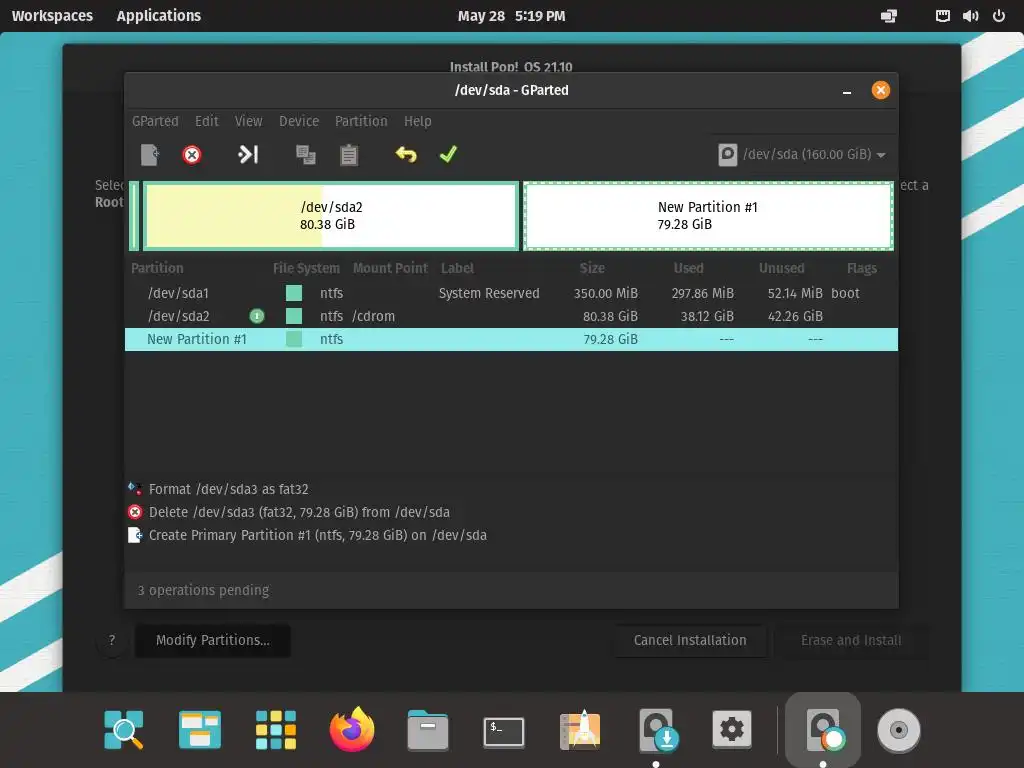Select the /dev/sda1 partition row

click(x=511, y=293)
